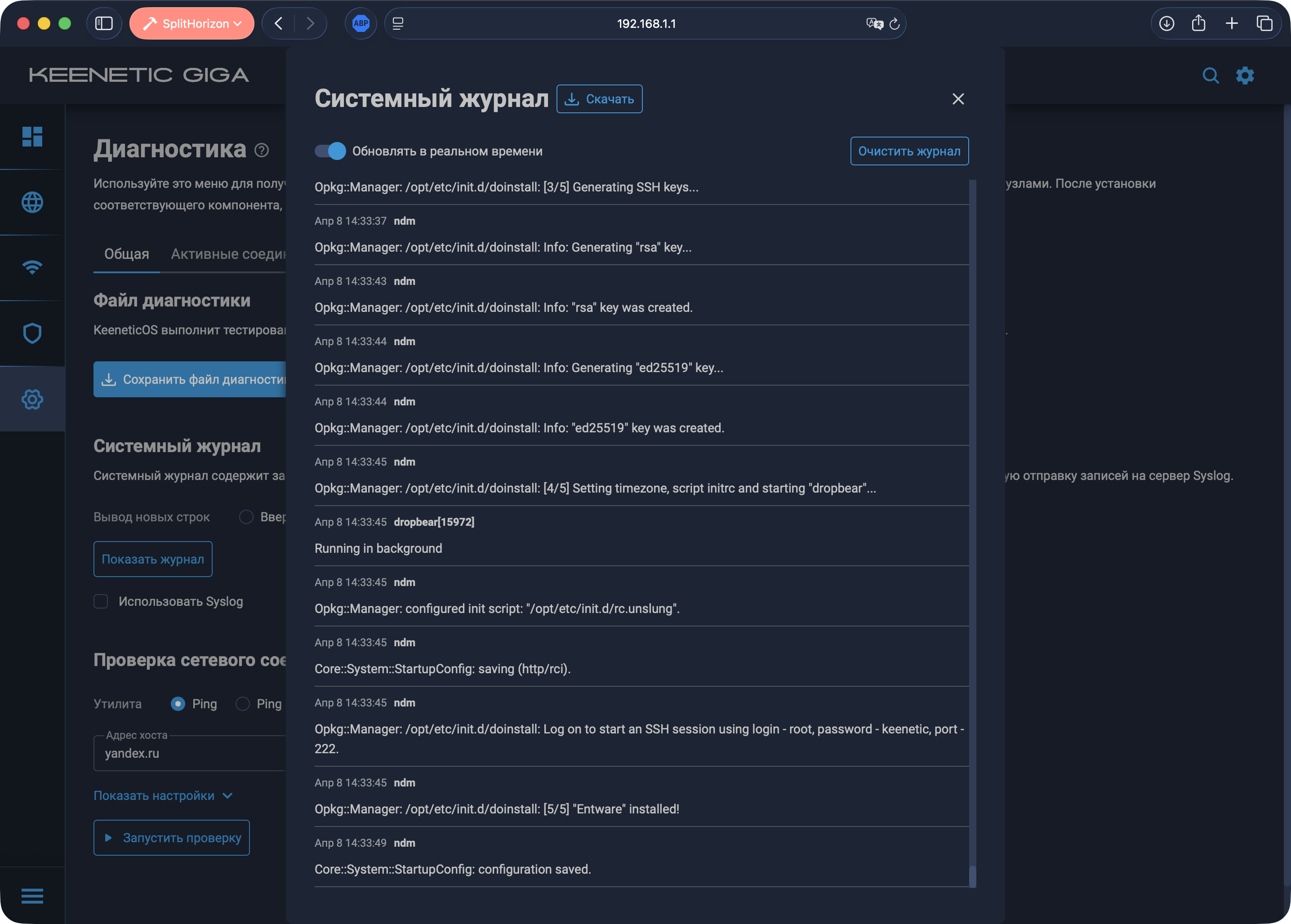
Task: Select the first Ping utility radio button
Action: coord(178,704)
